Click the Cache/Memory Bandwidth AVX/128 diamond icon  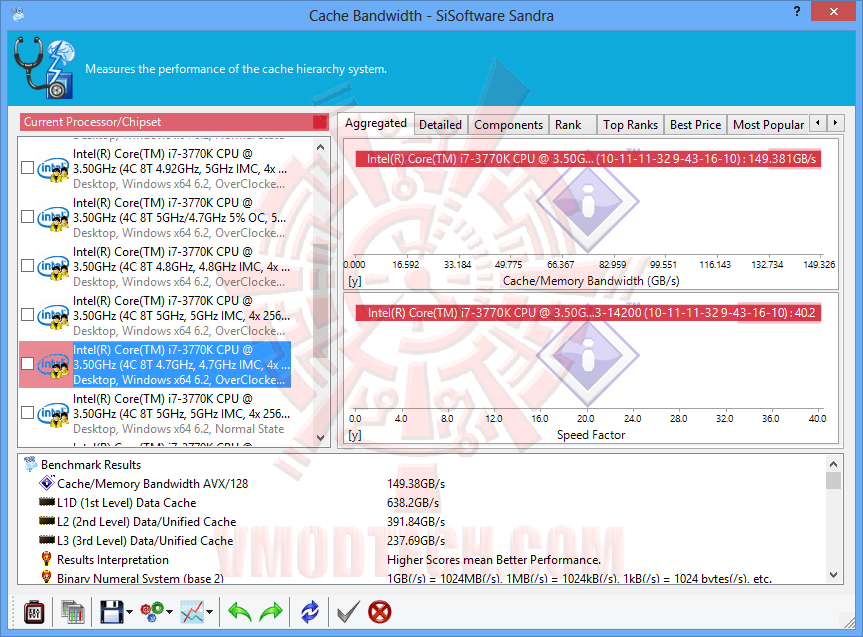(47, 483)
